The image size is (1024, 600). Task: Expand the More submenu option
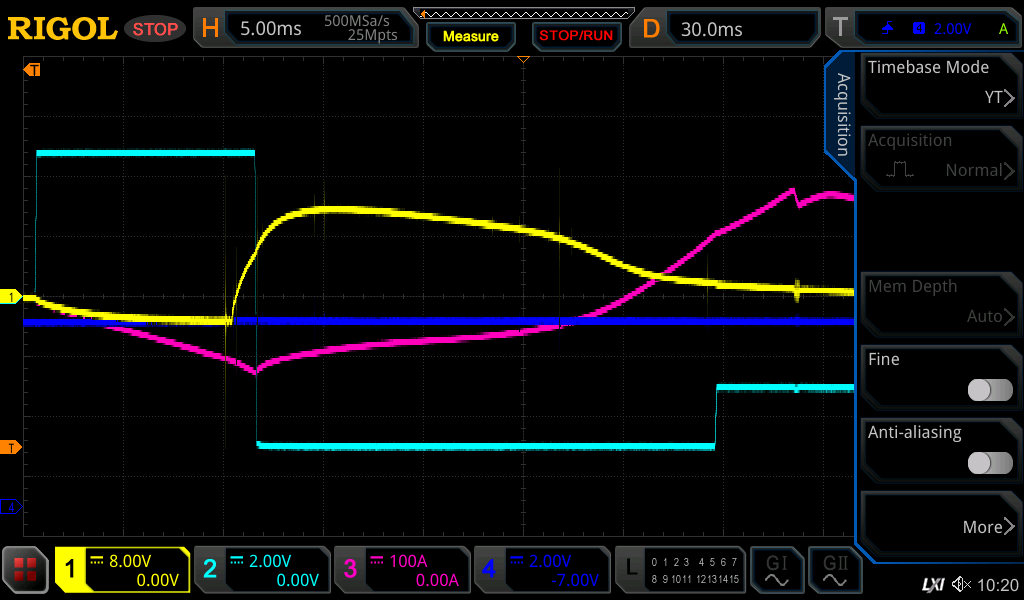[x=939, y=526]
